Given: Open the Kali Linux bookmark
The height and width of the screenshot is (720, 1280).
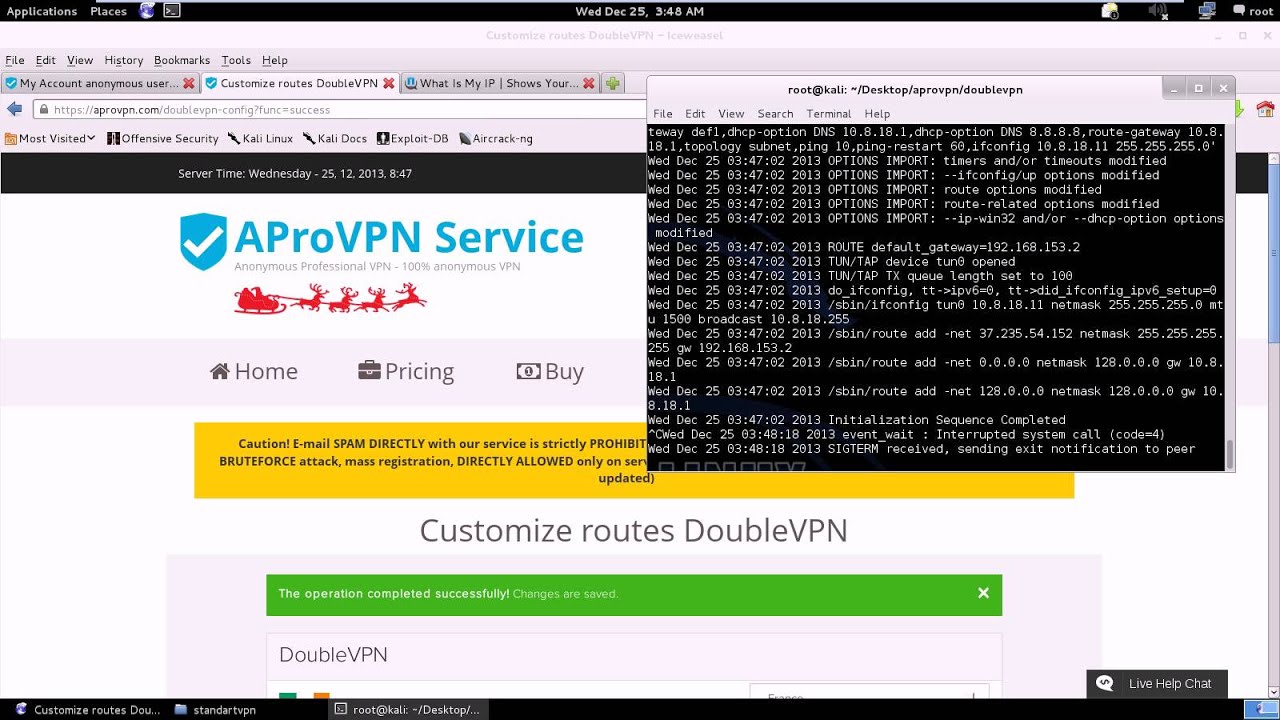Looking at the screenshot, I should pyautogui.click(x=260, y=138).
